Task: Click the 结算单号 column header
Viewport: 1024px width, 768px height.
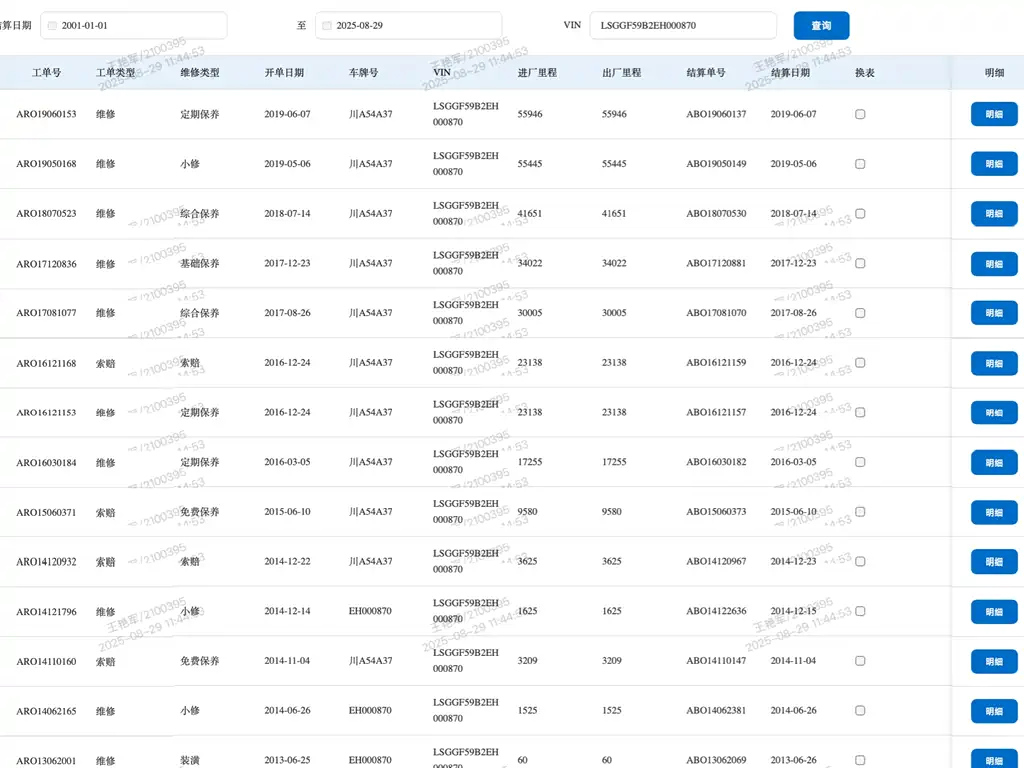Action: pyautogui.click(x=706, y=73)
